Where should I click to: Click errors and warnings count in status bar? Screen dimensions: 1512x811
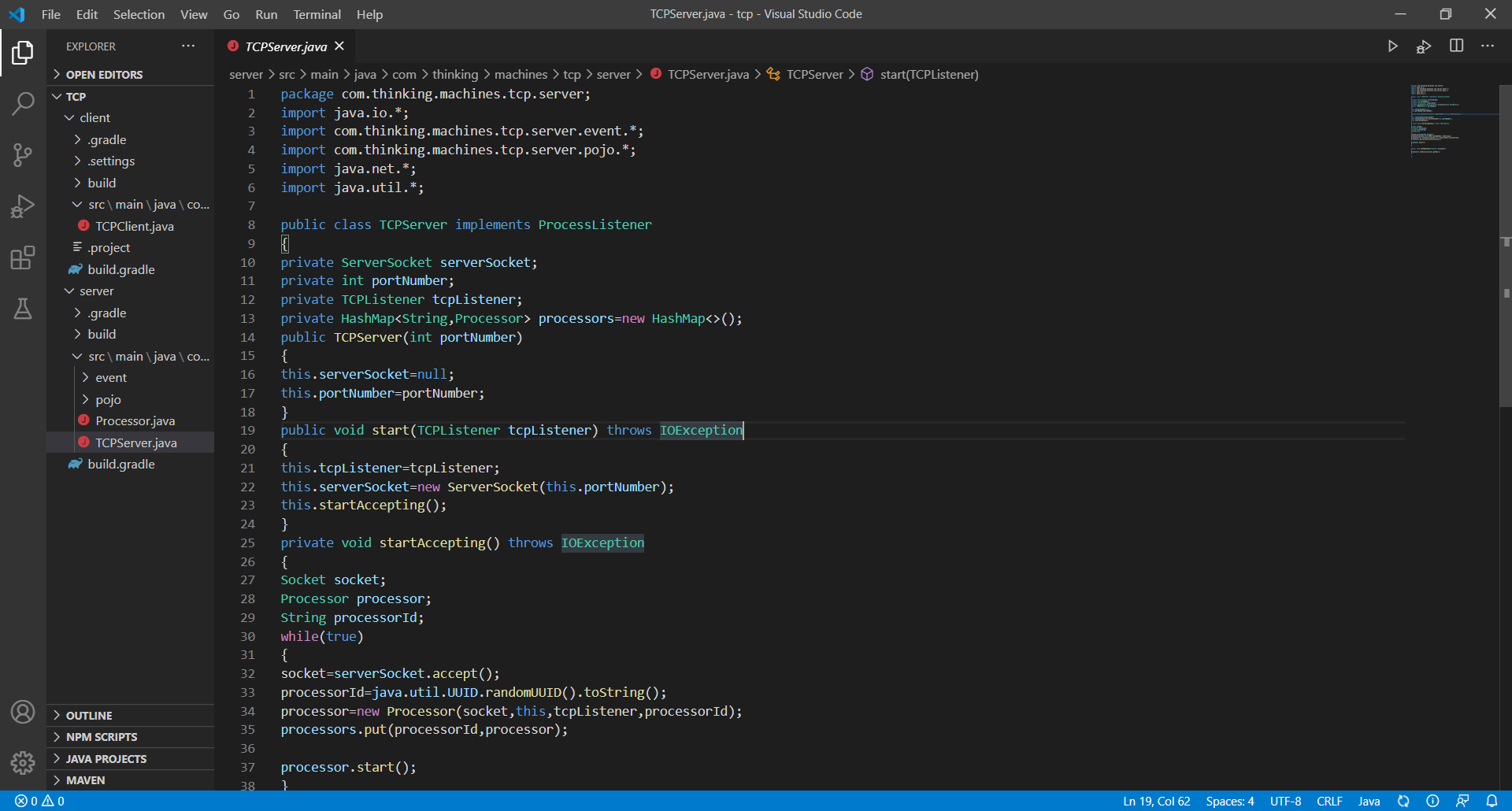pos(39,801)
